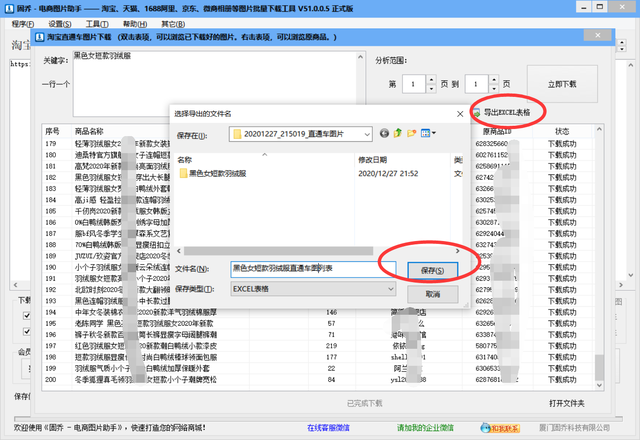640x440 pixels.
Task: Select row 200 in the product table
Action: coord(318,380)
